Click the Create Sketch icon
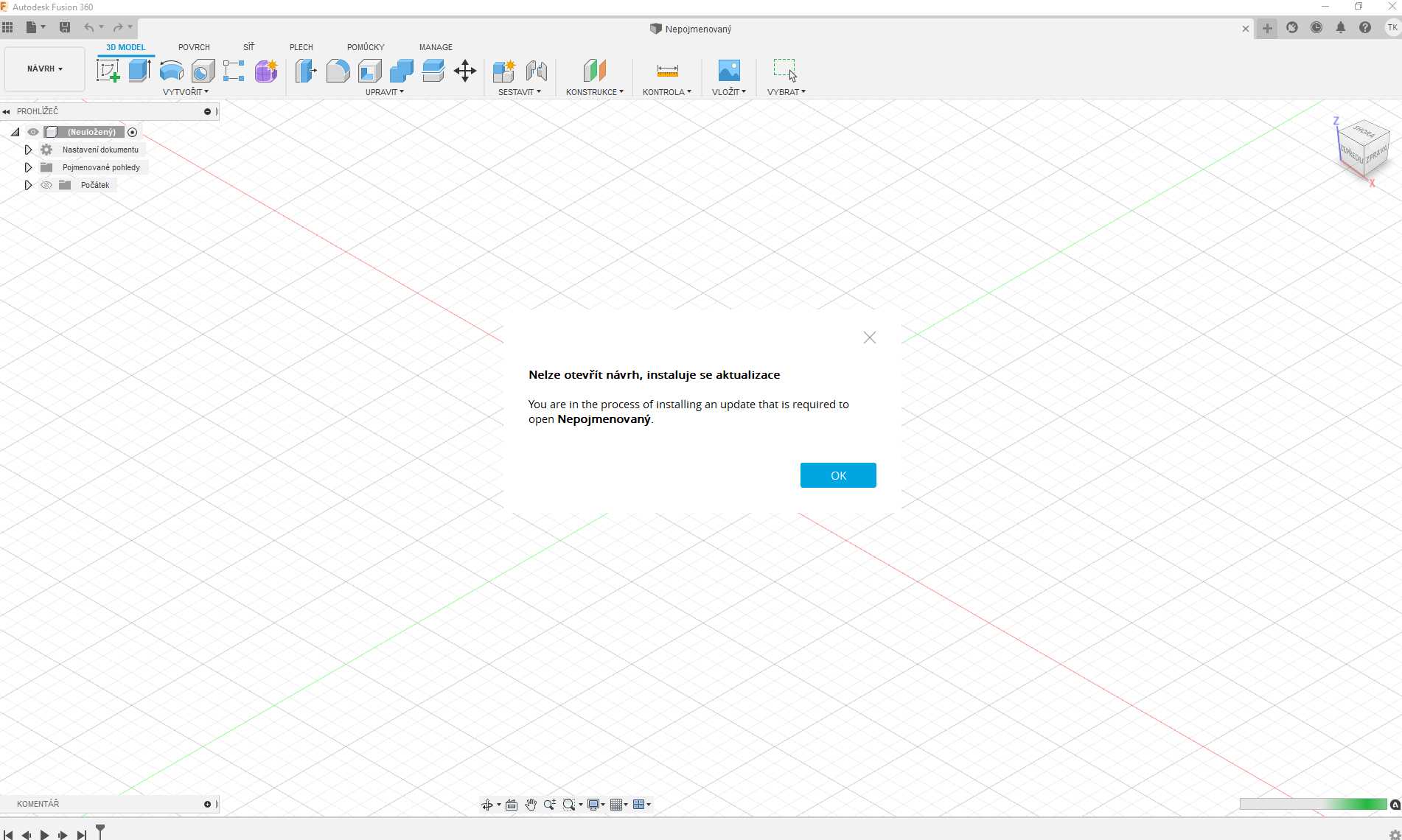 click(108, 71)
